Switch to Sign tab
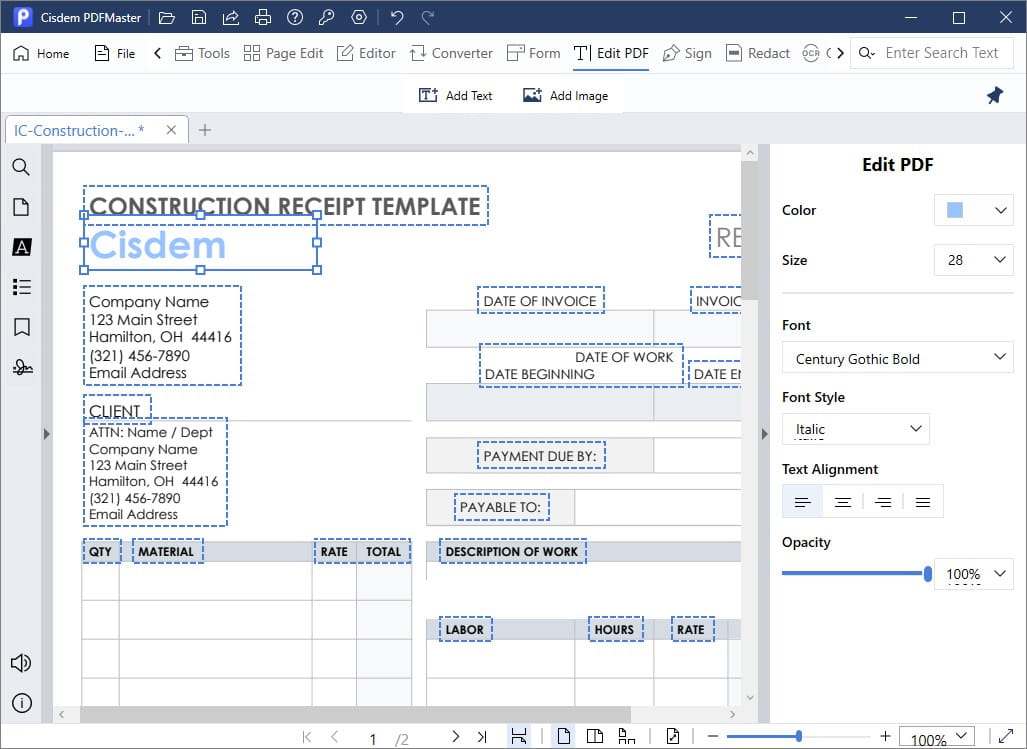Screen dimensions: 1027x749 [x=687, y=53]
